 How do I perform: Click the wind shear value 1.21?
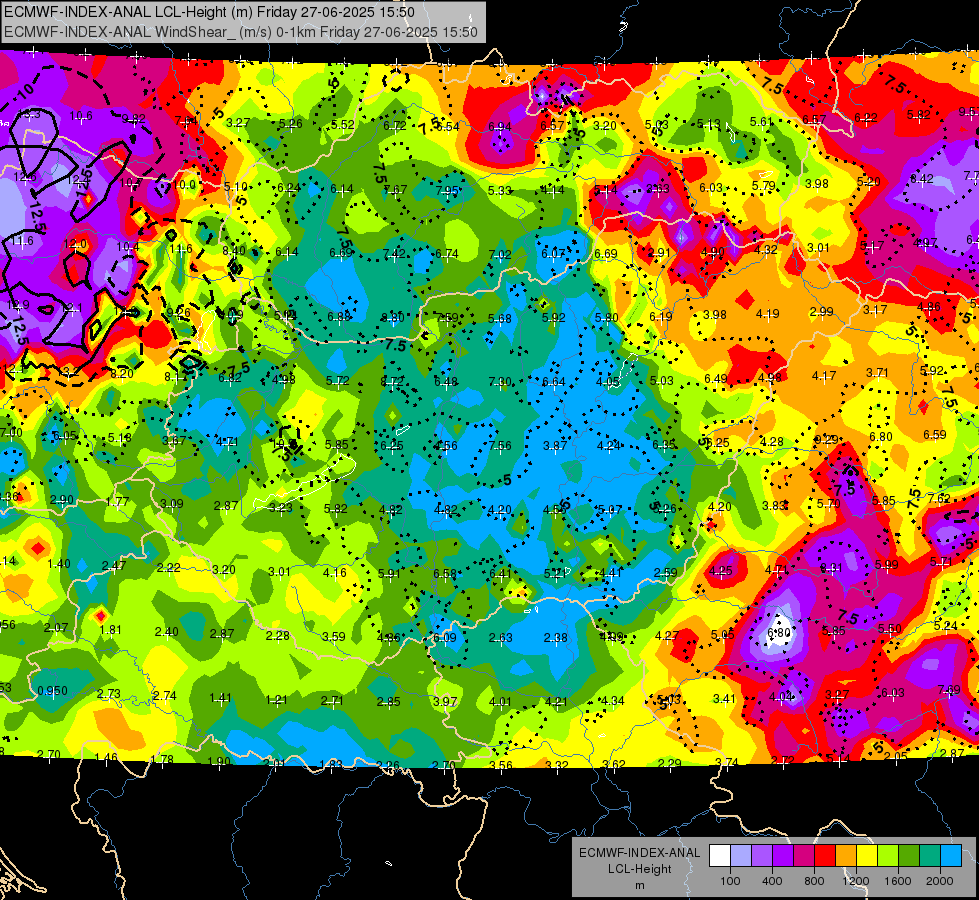(276, 700)
